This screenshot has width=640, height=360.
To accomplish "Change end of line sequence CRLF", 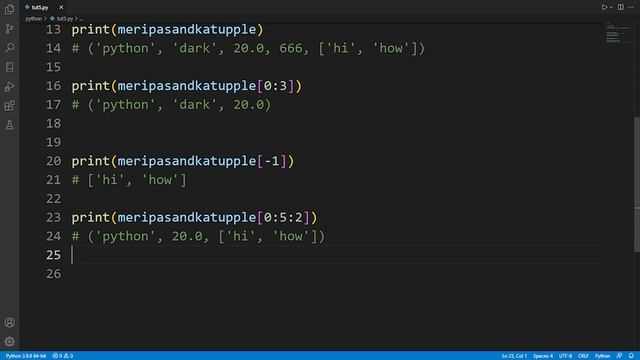I will click(x=583, y=356).
